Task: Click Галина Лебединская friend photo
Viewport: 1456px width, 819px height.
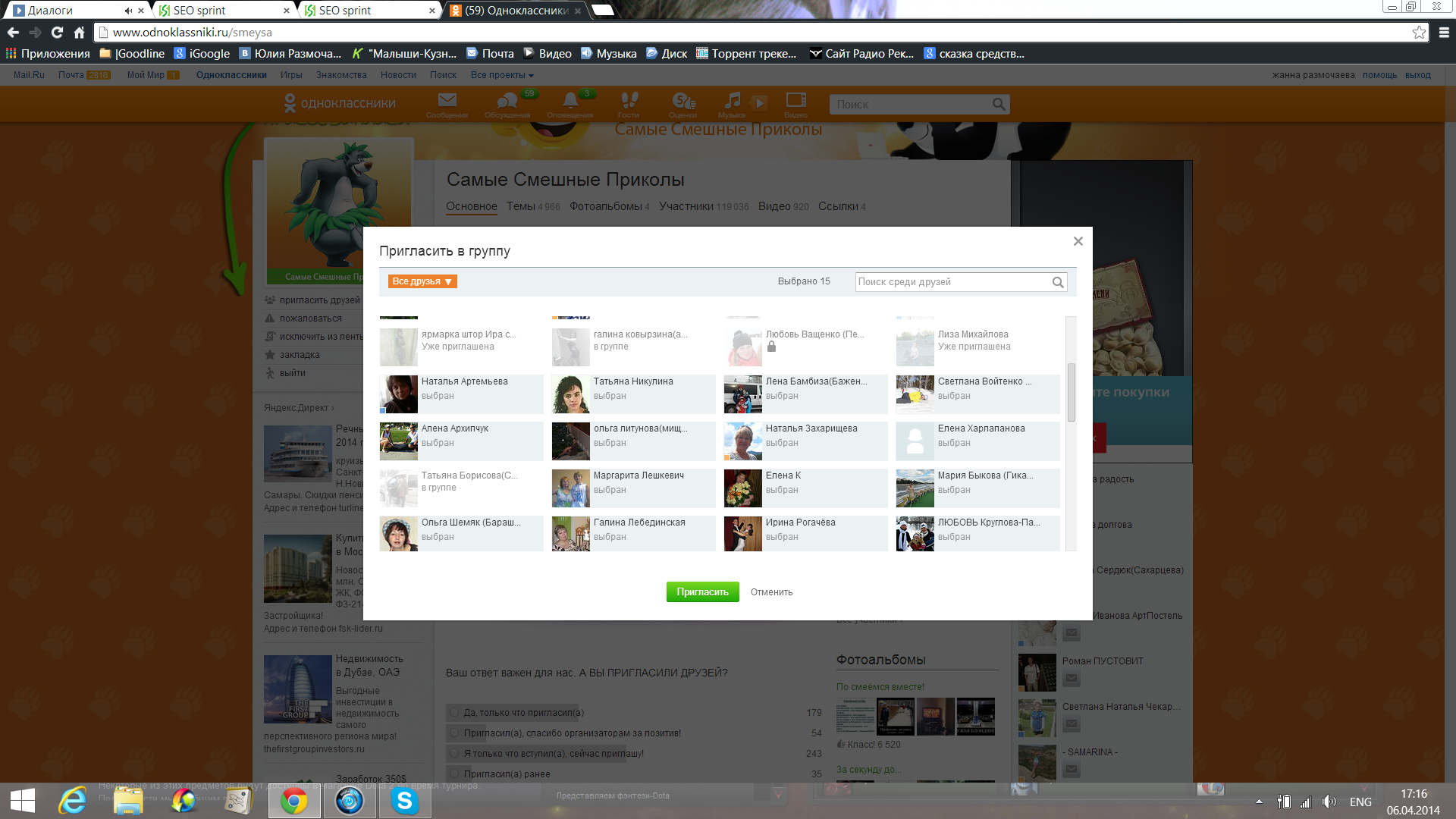Action: (x=570, y=534)
